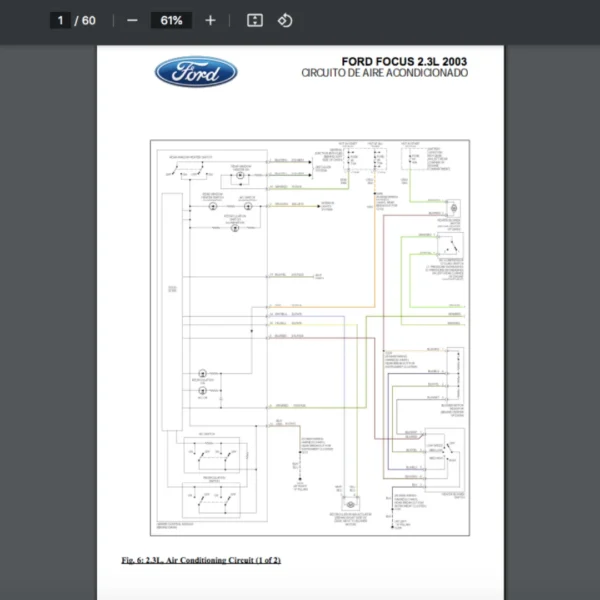
Task: Click the heater blower motor symbol
Action: (453, 207)
